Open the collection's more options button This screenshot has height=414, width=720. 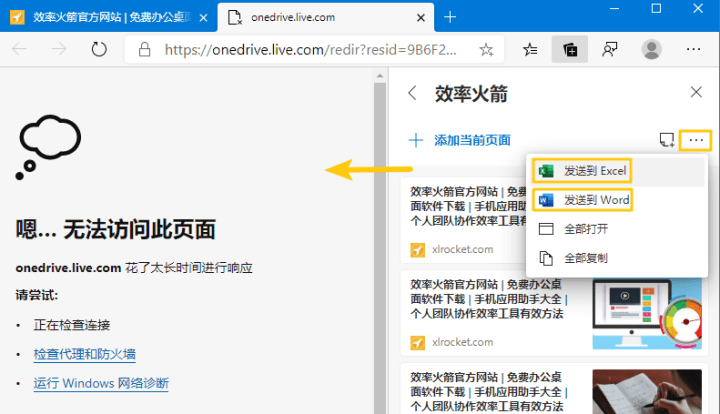[696, 140]
